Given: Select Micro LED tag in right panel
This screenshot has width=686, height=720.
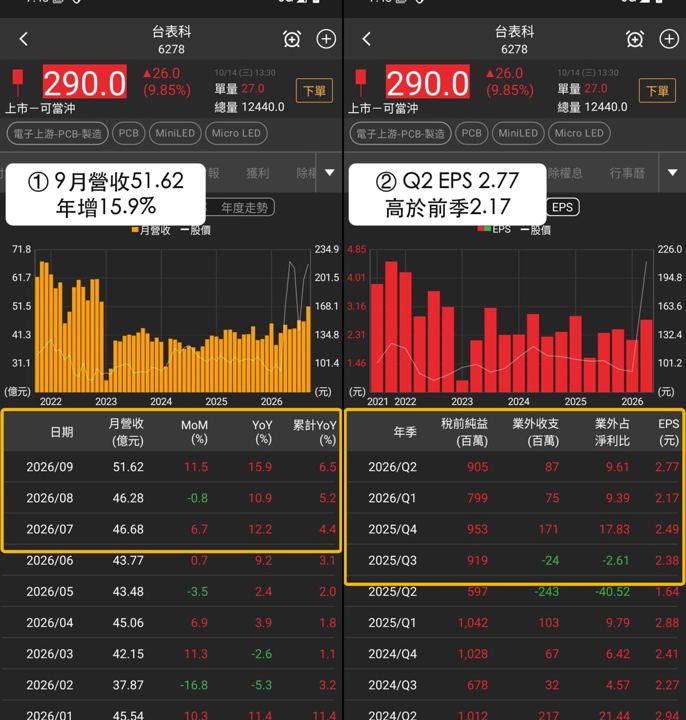Looking at the screenshot, I should 579,134.
